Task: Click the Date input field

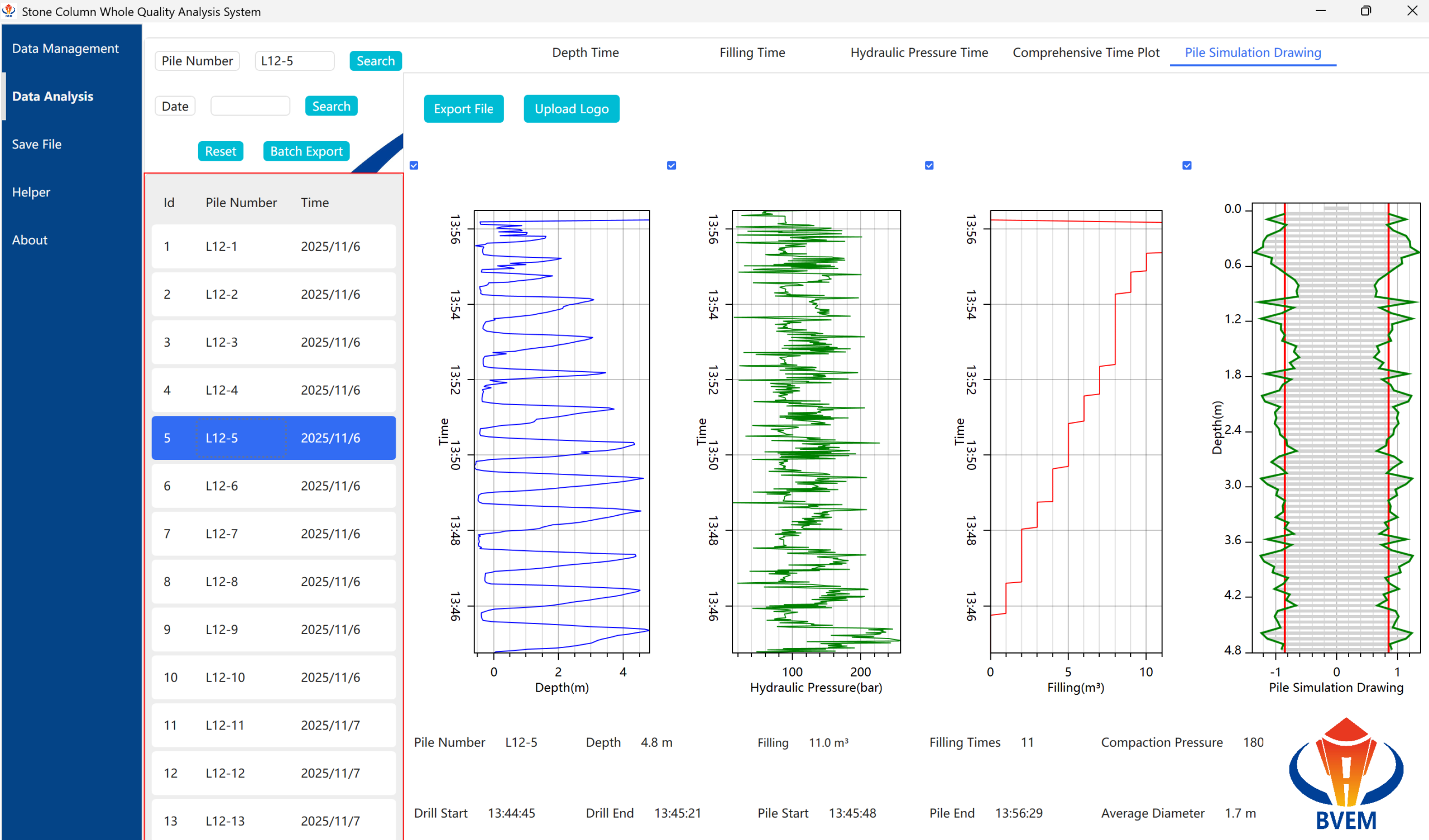Action: [x=250, y=106]
